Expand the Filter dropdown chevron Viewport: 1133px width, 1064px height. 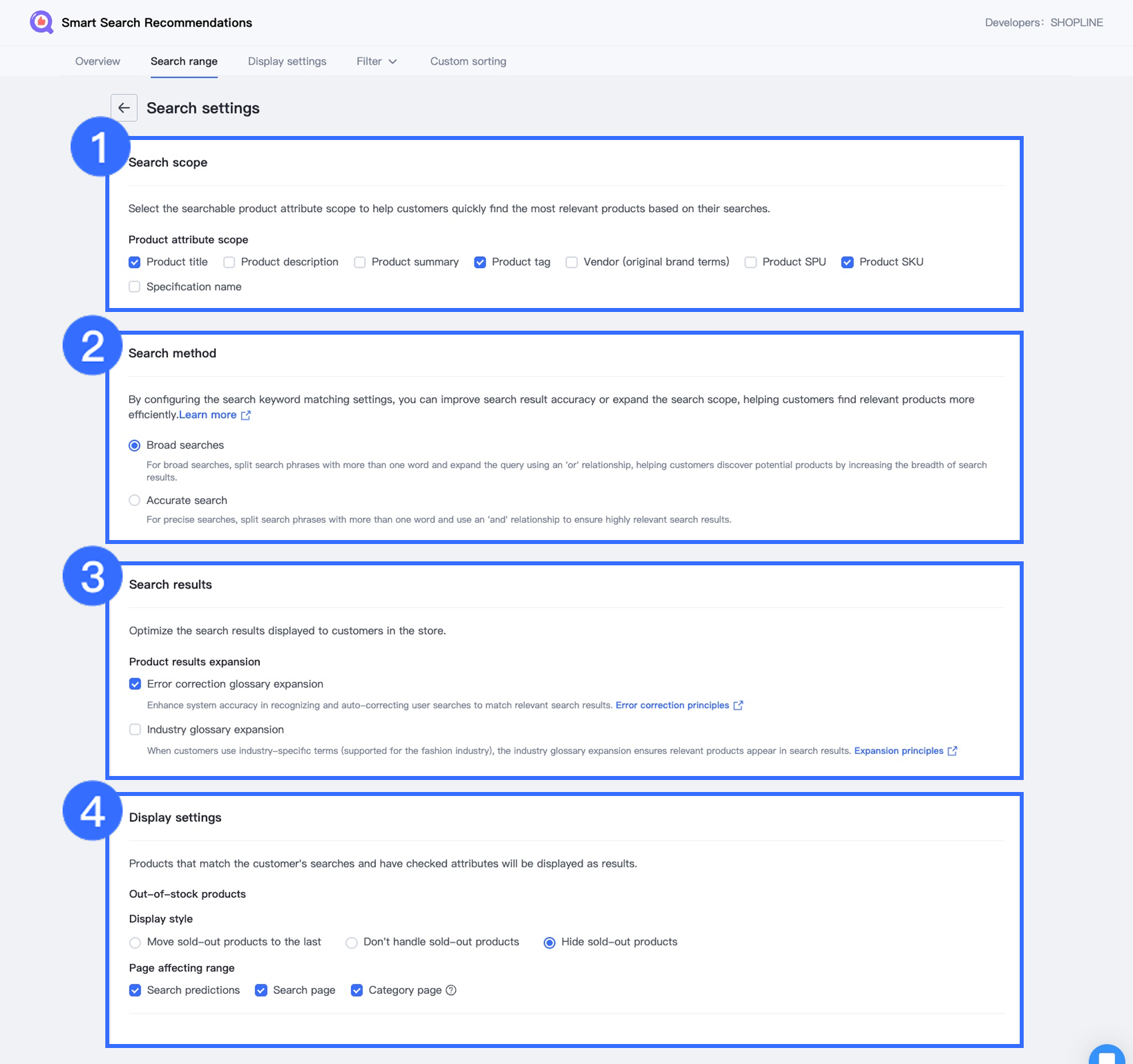(x=393, y=61)
